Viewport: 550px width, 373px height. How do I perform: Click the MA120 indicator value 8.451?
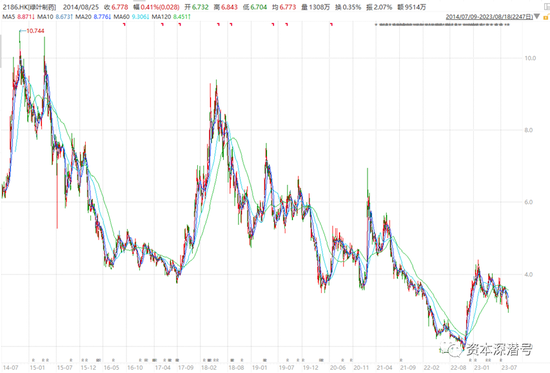182,16
